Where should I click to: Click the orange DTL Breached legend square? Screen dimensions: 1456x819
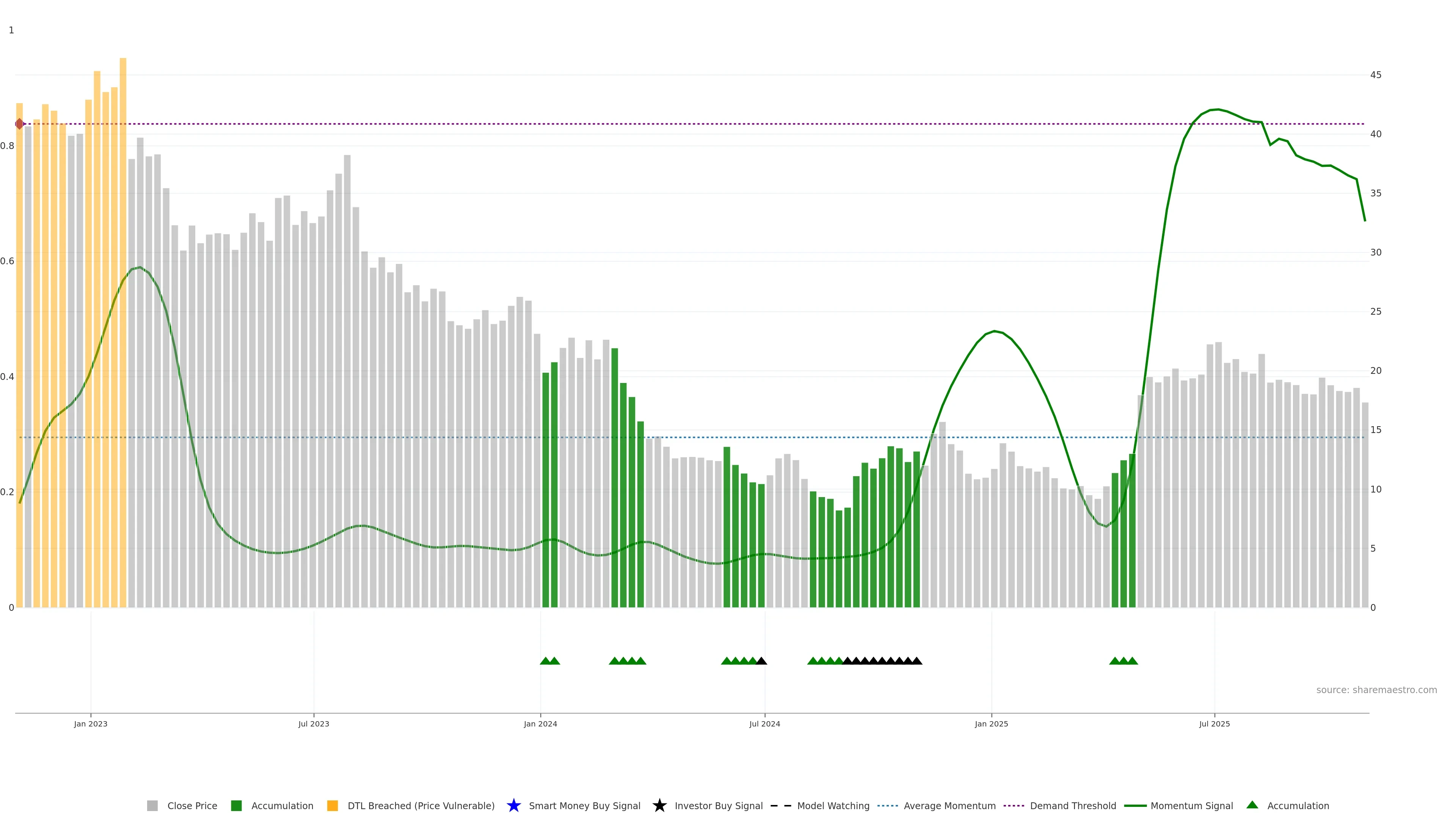pos(333,805)
